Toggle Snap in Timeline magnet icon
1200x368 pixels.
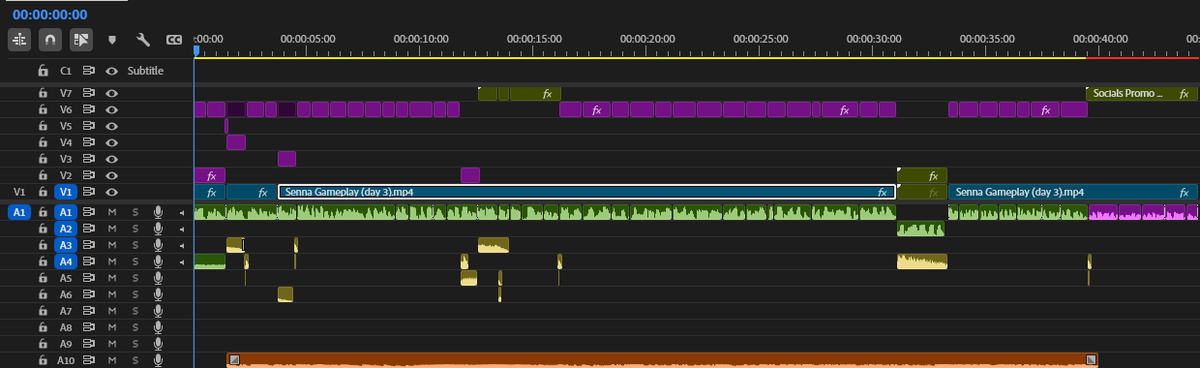pyautogui.click(x=49, y=40)
